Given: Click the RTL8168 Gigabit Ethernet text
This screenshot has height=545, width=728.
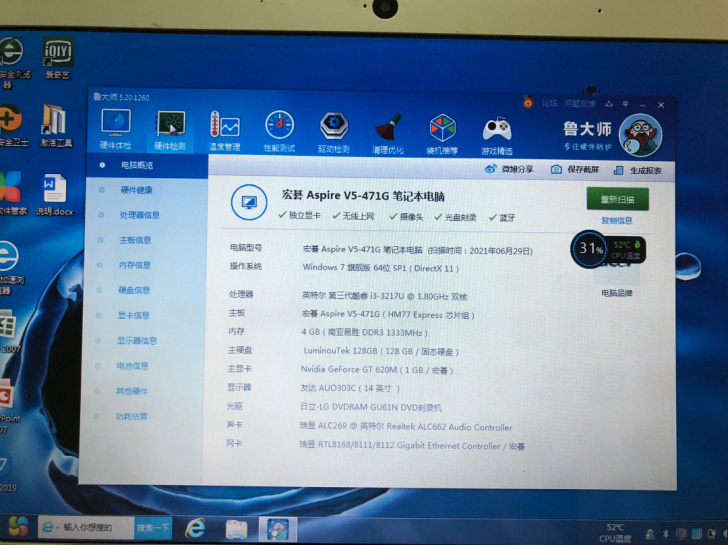Looking at the screenshot, I should click(x=412, y=446).
